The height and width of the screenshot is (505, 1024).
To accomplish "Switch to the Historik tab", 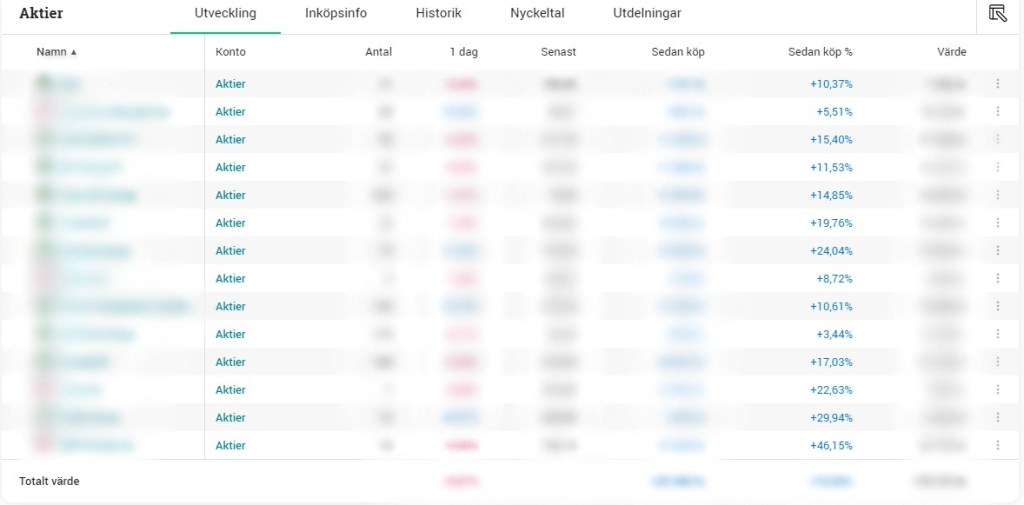I will (438, 14).
